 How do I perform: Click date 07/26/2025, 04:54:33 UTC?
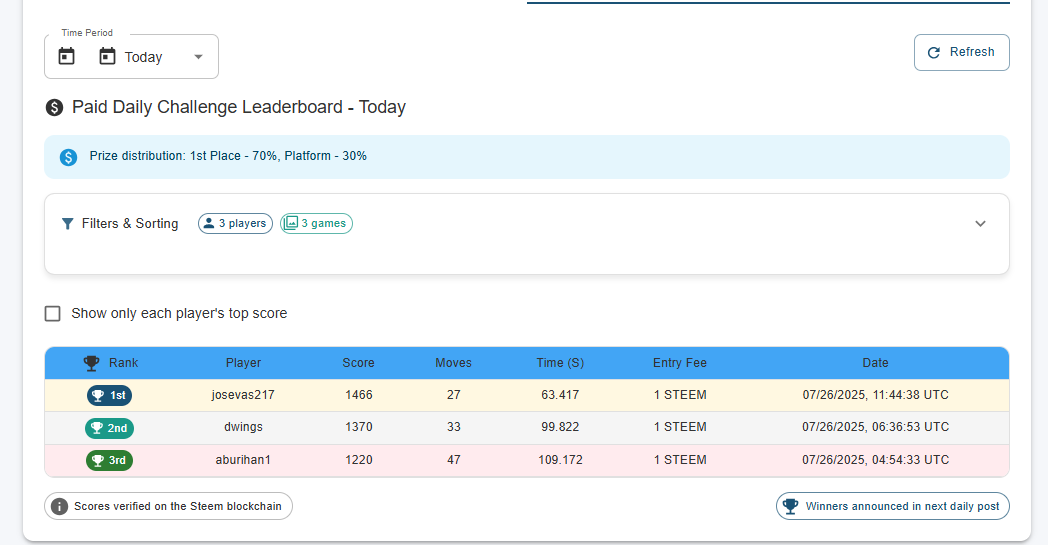tap(876, 460)
